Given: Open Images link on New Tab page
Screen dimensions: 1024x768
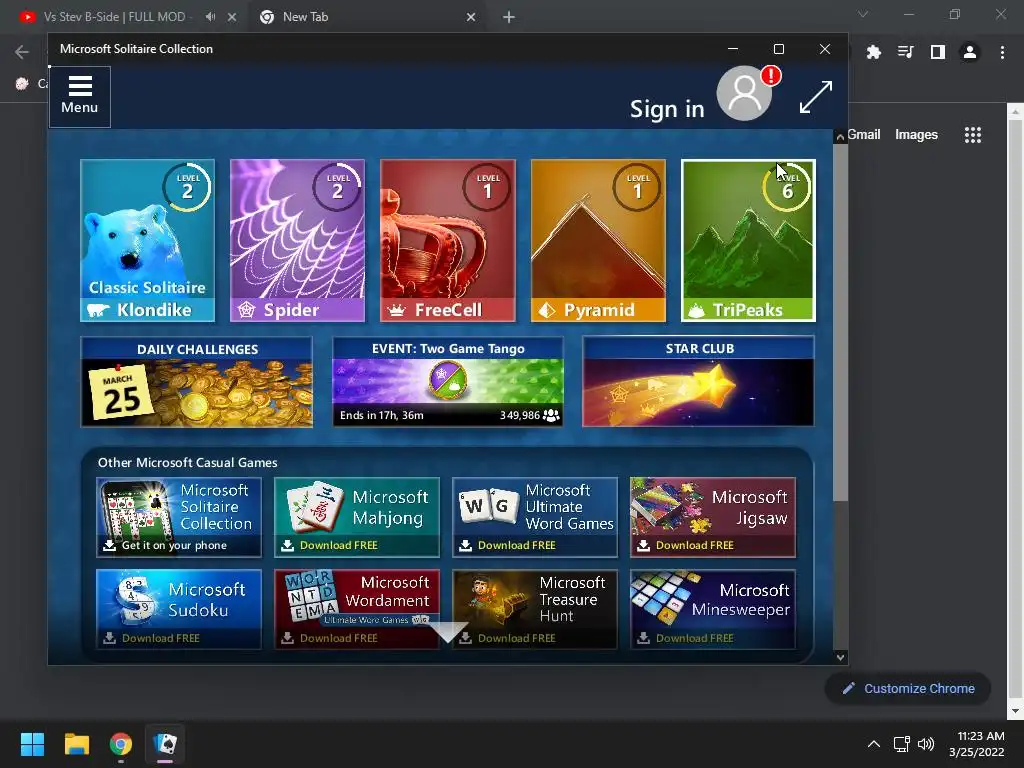Looking at the screenshot, I should point(916,135).
